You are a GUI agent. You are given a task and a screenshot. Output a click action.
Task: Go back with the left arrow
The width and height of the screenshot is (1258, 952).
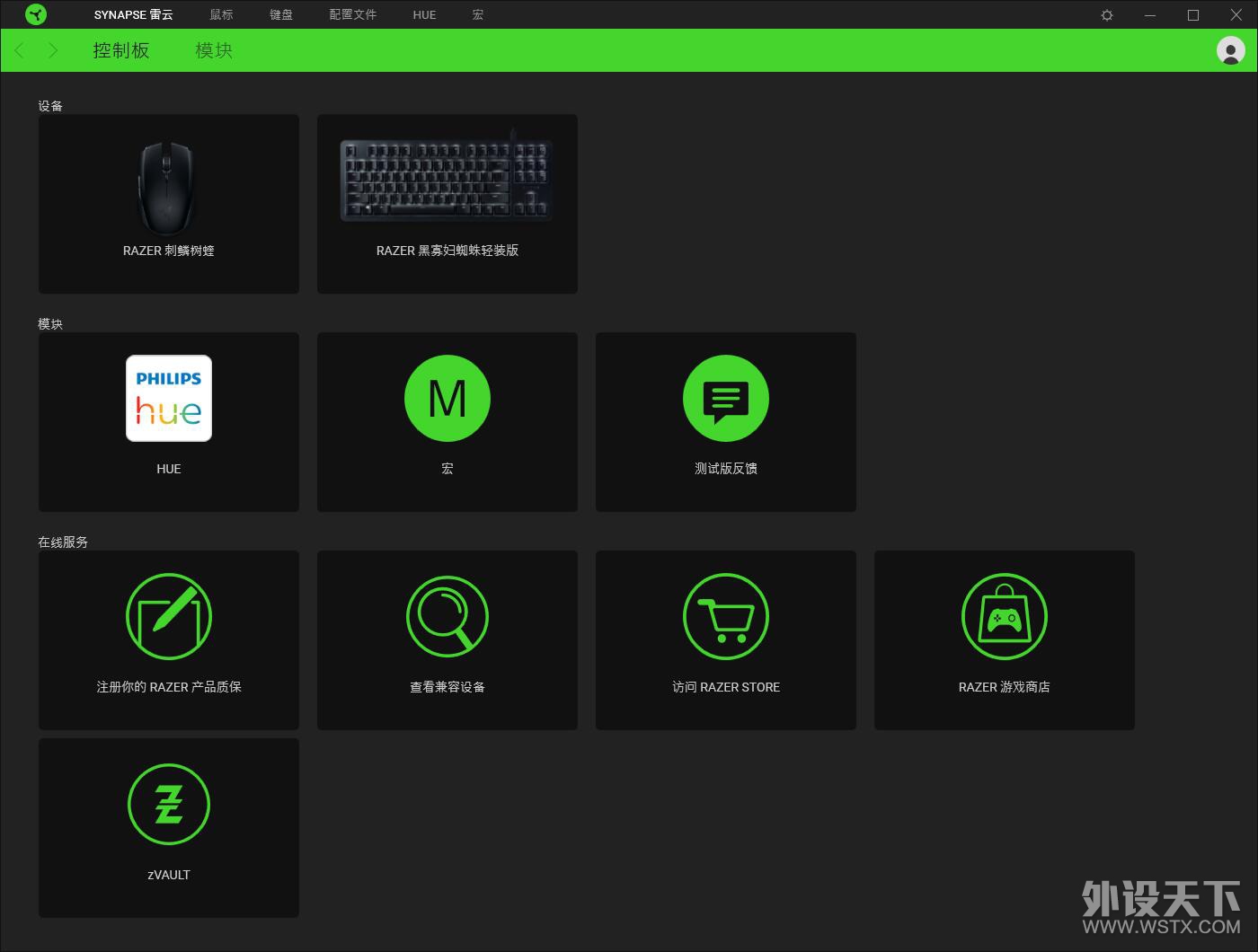(x=20, y=50)
